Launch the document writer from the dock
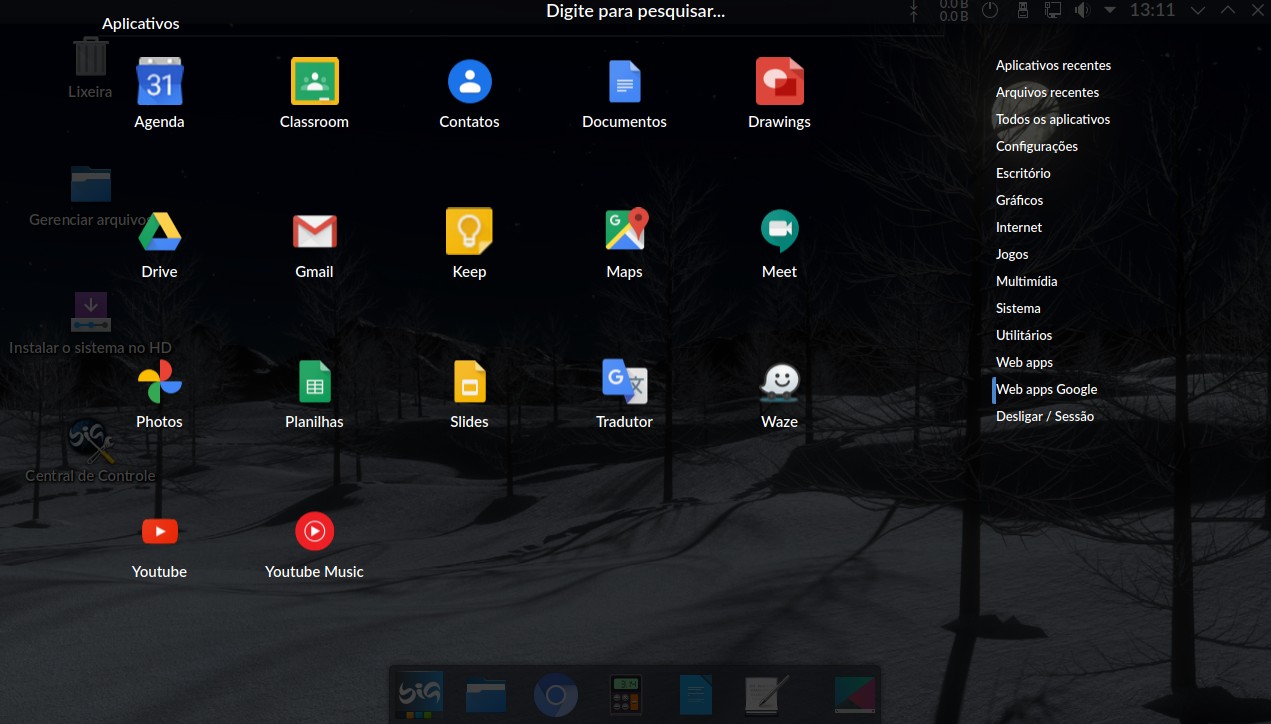The height and width of the screenshot is (724, 1271). click(696, 695)
